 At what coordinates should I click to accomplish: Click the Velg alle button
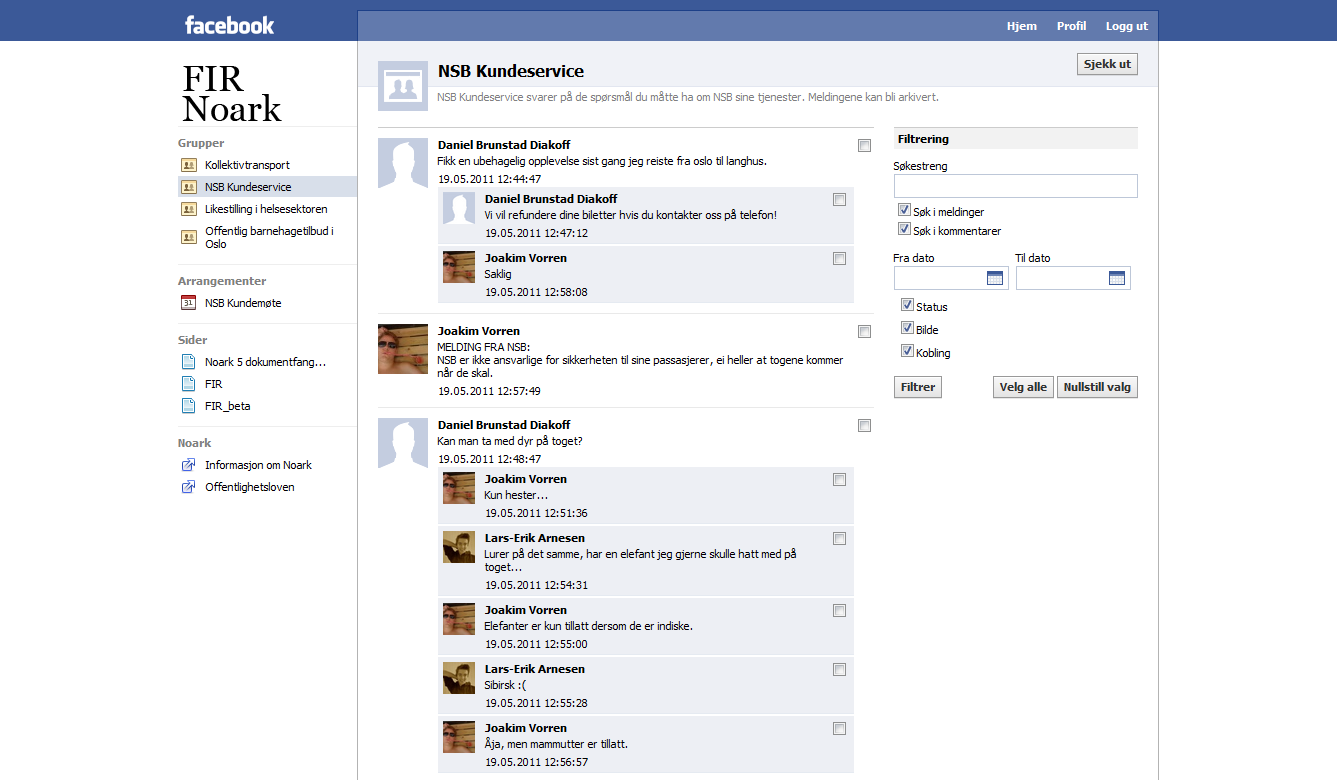[x=1024, y=387]
